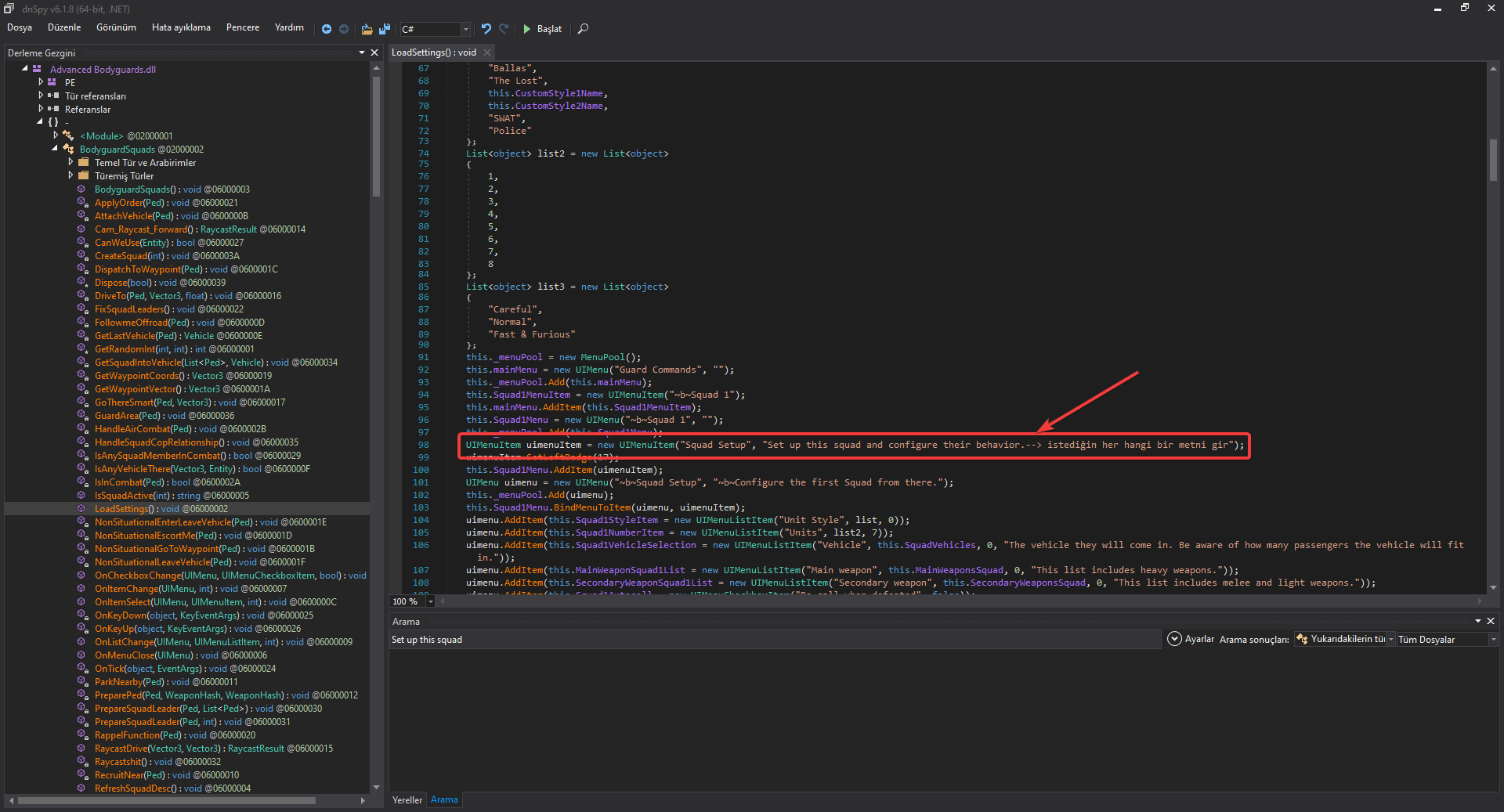The height and width of the screenshot is (812, 1504).
Task: Click the navigate back arrow icon
Action: click(327, 29)
